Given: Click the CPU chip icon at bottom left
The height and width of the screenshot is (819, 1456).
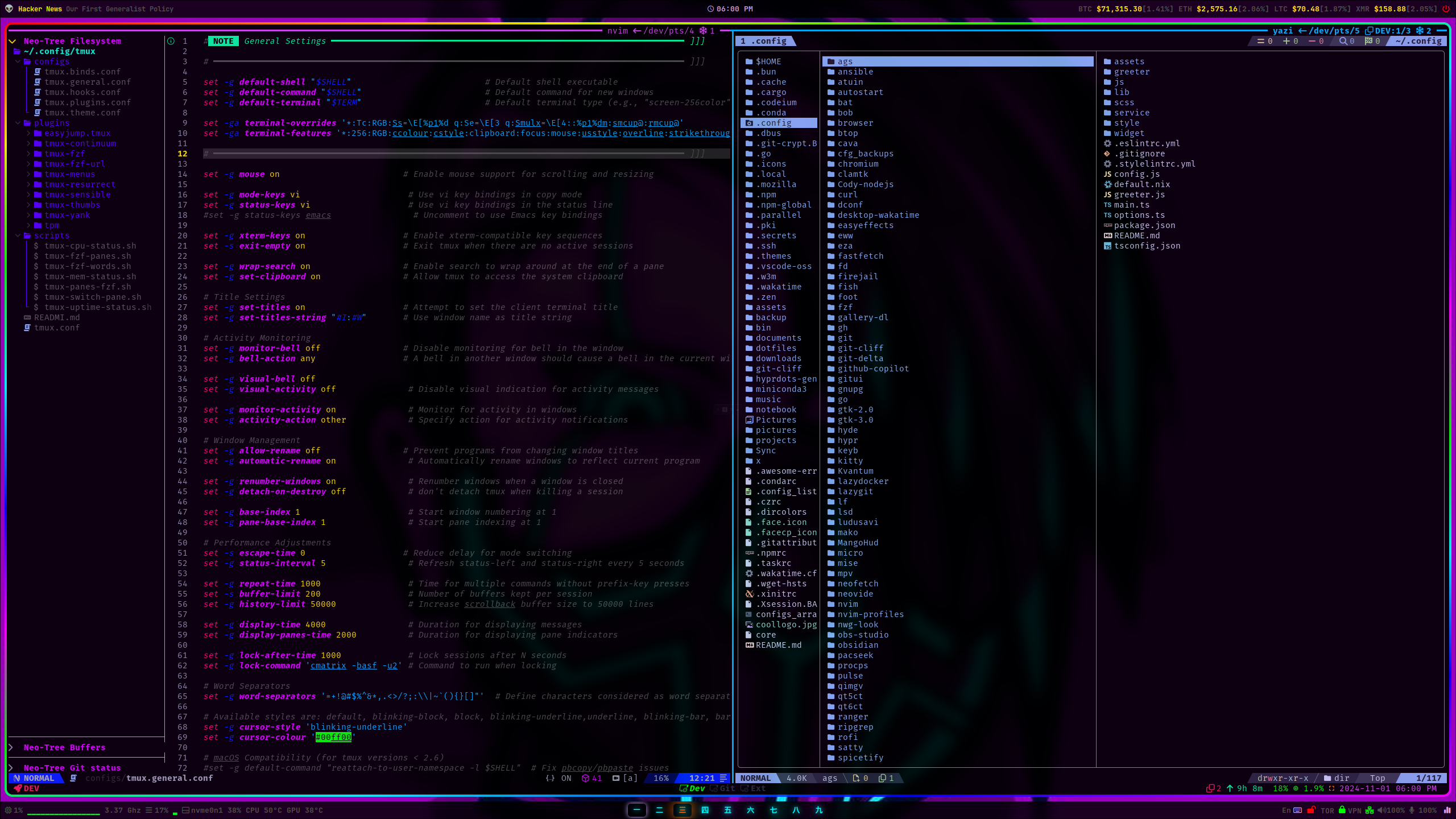Looking at the screenshot, I should click(8, 810).
